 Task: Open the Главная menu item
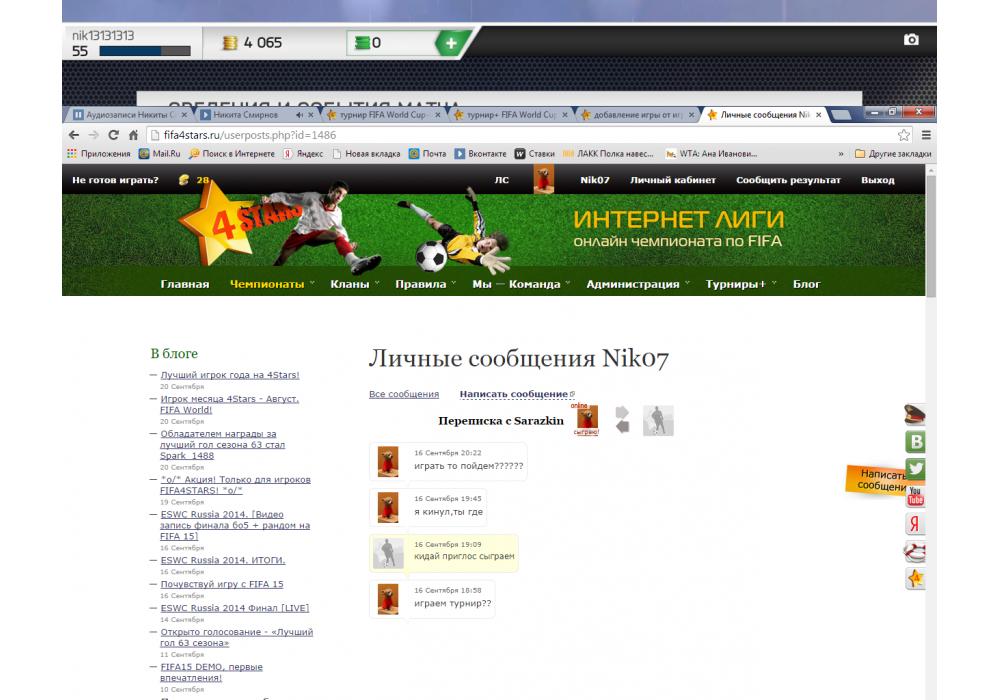point(185,284)
